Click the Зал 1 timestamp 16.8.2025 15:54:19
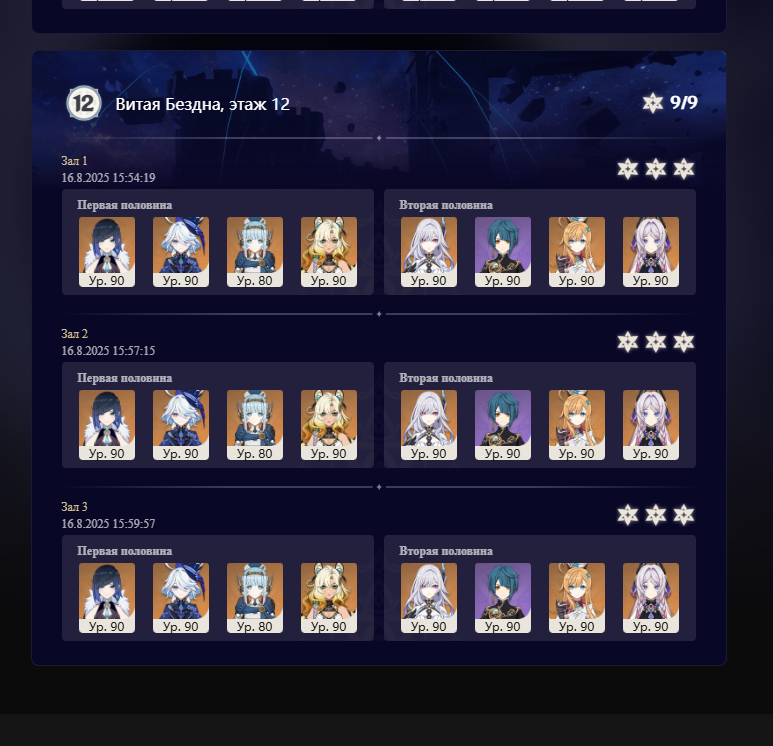Screen dimensions: 773x746 click(x=108, y=178)
